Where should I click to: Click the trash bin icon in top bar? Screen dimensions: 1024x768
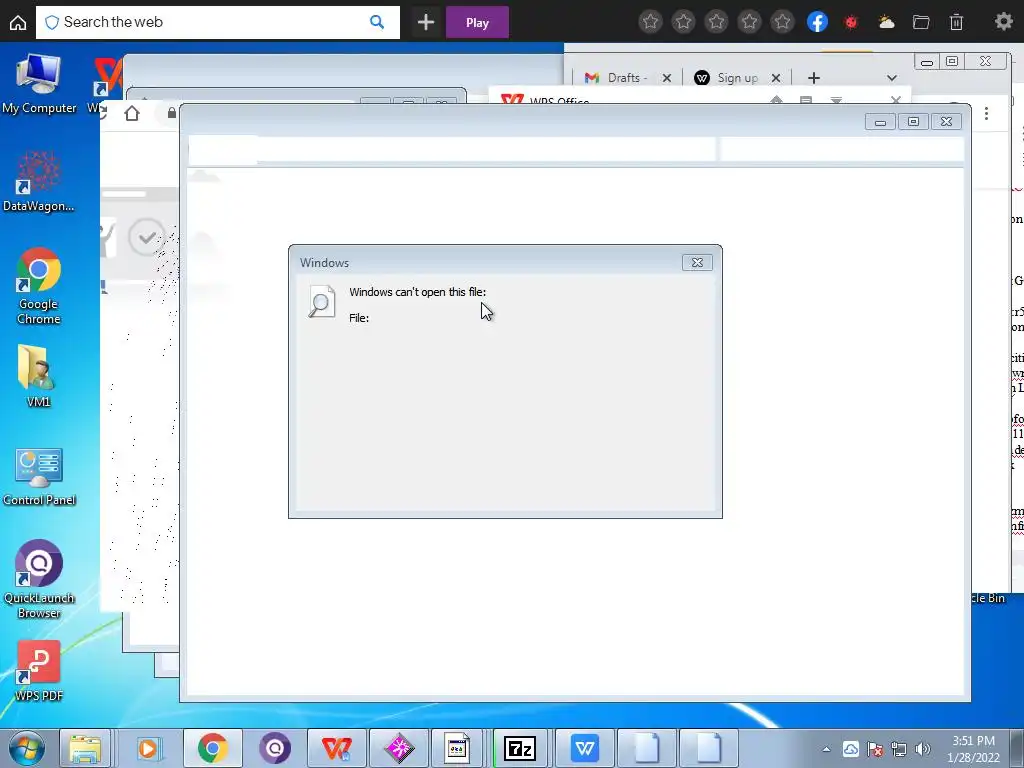click(956, 23)
